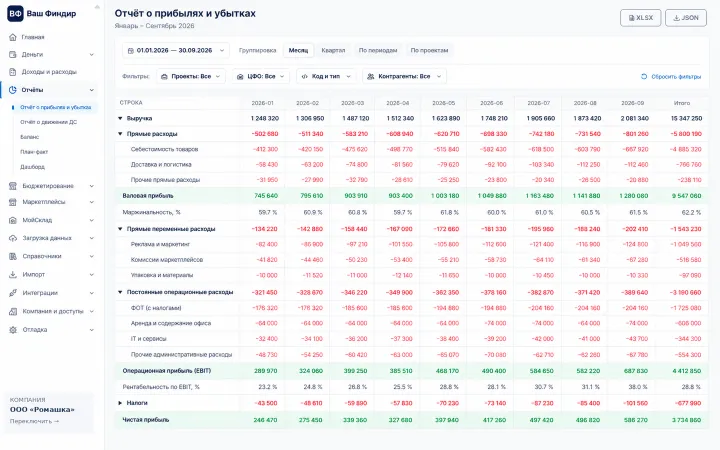Image resolution: width=720 pixels, height=450 pixels.
Task: Open the Баланс report
Action: pyautogui.click(x=29, y=137)
